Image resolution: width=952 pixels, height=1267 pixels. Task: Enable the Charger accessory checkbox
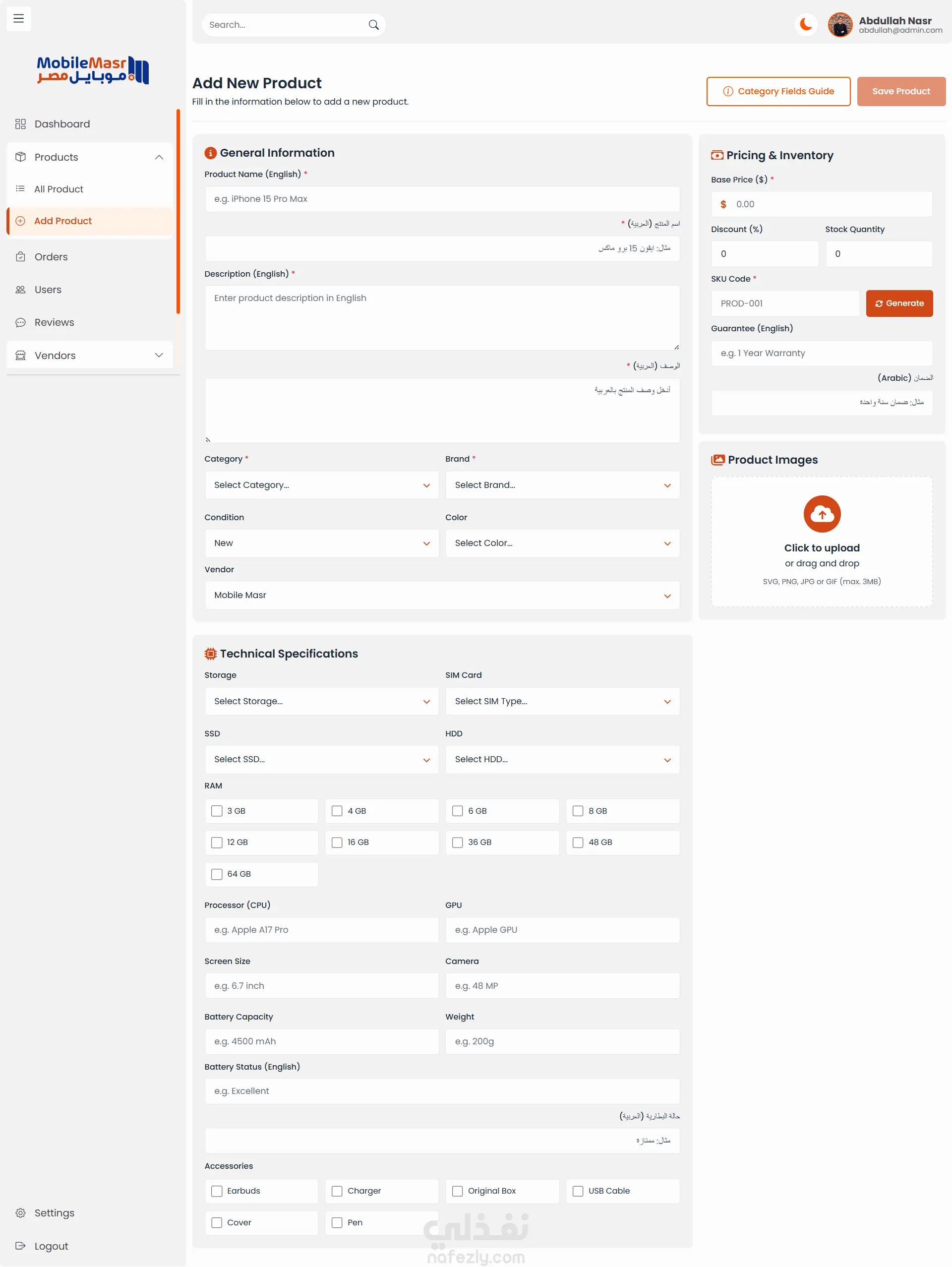(x=337, y=1191)
